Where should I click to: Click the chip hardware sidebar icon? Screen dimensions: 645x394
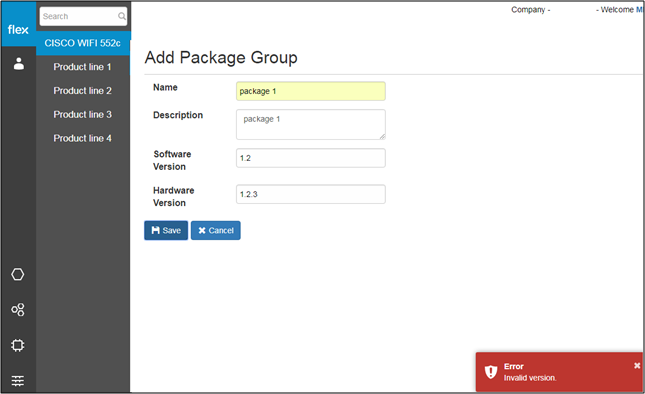(x=18, y=345)
